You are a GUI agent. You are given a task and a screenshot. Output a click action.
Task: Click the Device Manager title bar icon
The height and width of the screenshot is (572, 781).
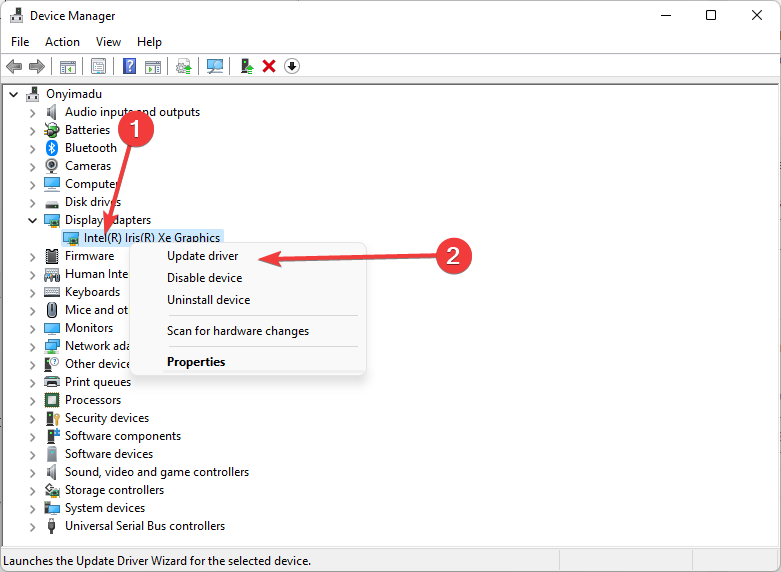pyautogui.click(x=16, y=15)
